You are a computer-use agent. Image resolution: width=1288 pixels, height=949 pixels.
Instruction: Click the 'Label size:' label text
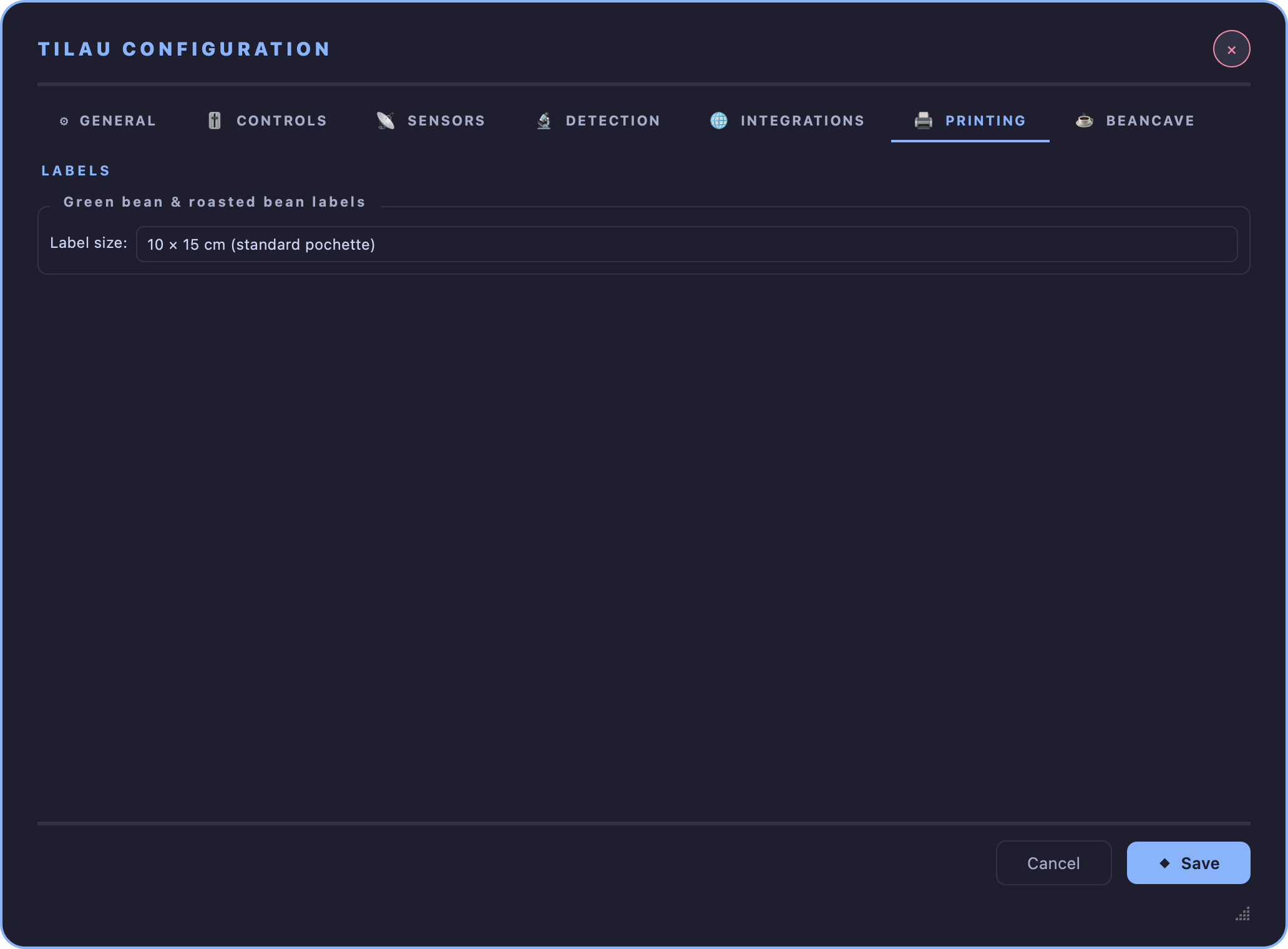[x=89, y=243]
